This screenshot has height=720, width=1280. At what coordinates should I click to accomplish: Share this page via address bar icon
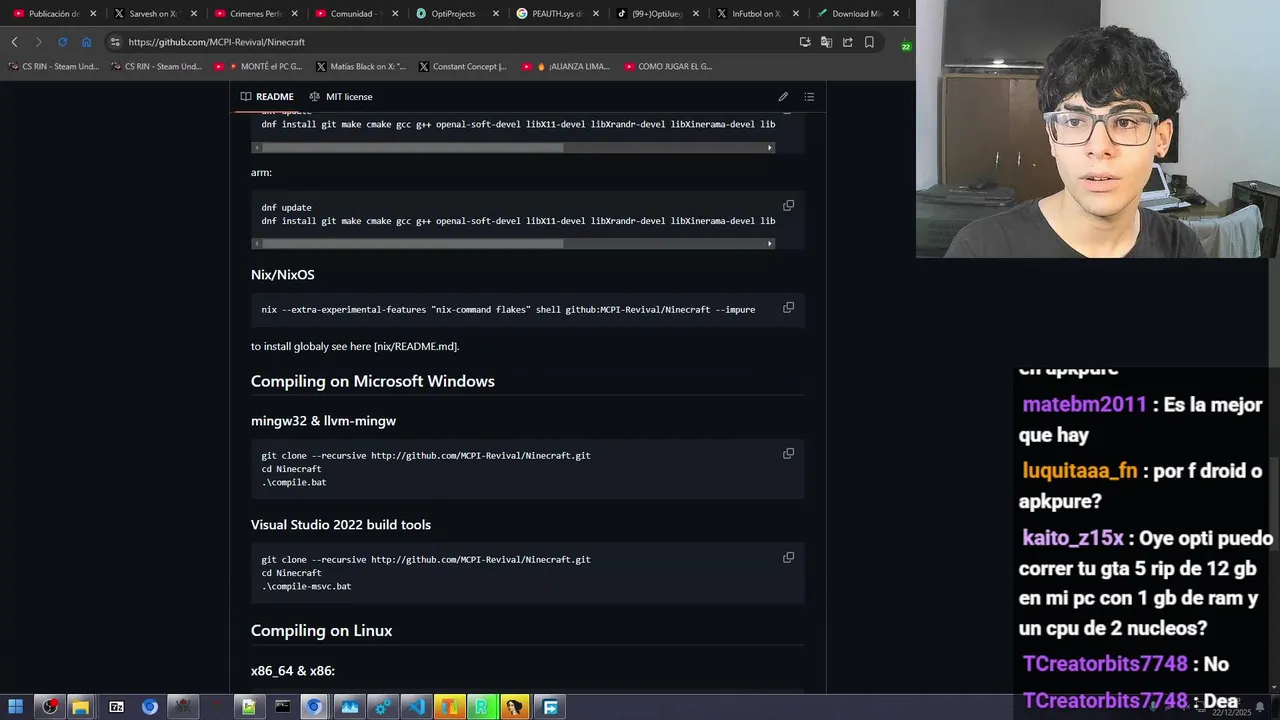click(848, 42)
